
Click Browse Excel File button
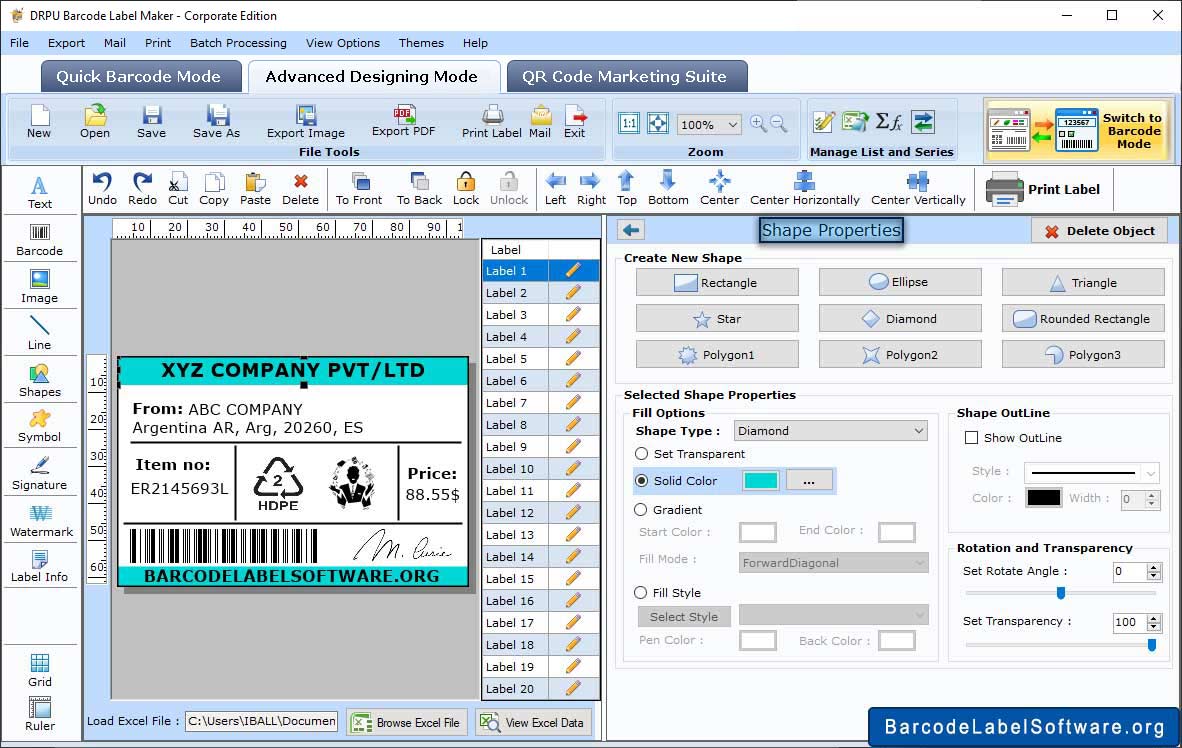click(x=407, y=722)
